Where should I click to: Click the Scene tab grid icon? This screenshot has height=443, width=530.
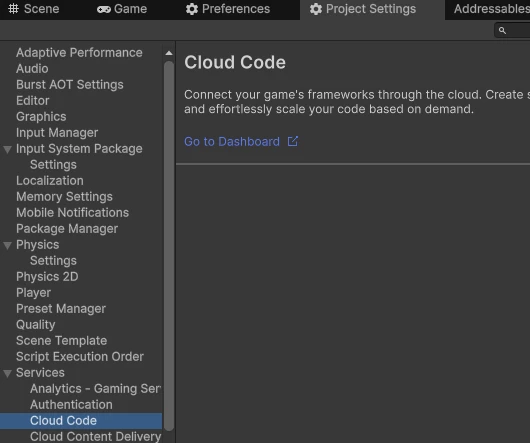[14, 9]
